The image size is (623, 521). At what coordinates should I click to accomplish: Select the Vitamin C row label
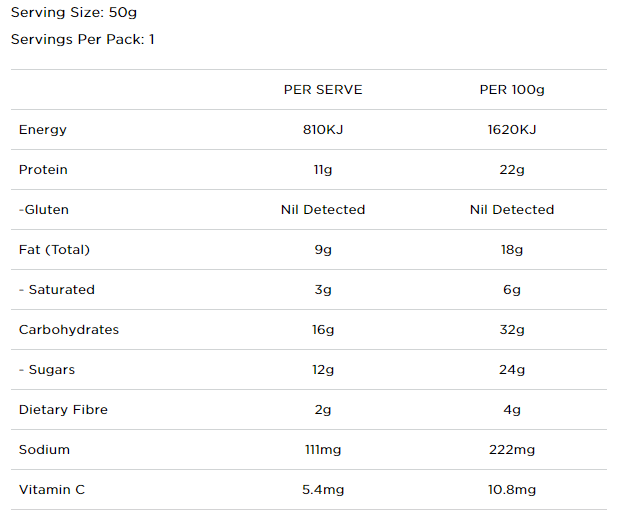[52, 490]
